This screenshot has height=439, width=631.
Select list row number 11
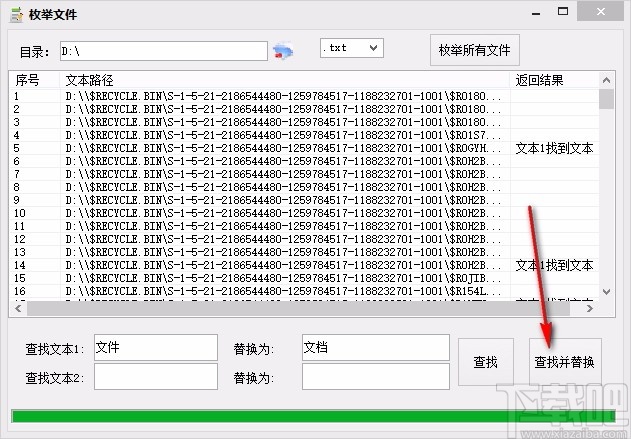click(x=304, y=226)
